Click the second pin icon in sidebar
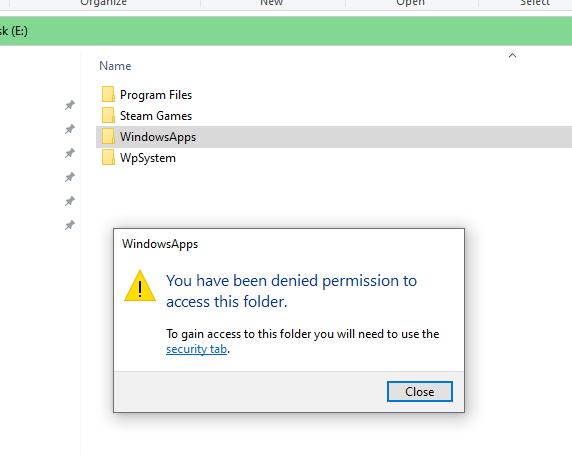 (x=70, y=129)
